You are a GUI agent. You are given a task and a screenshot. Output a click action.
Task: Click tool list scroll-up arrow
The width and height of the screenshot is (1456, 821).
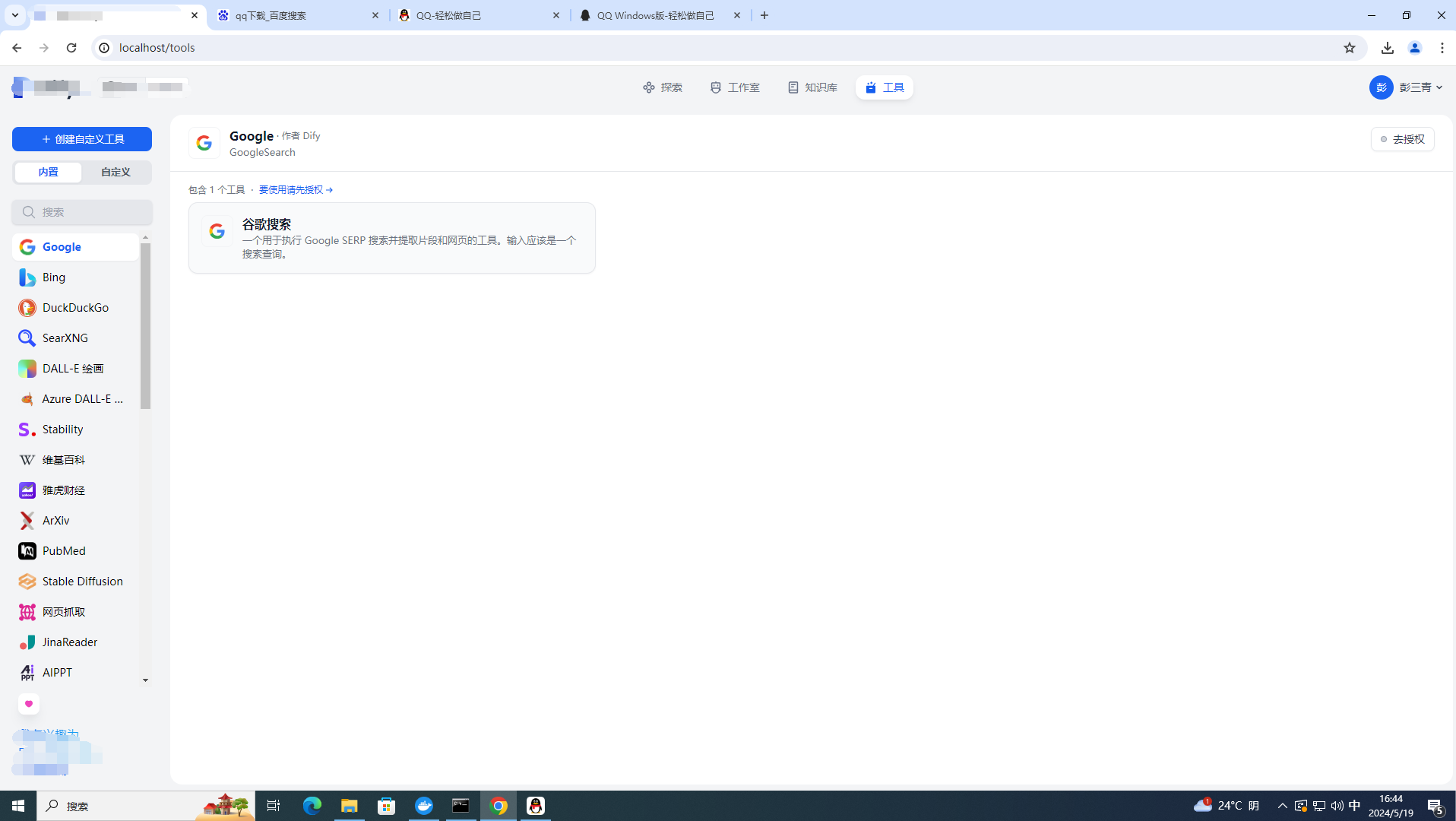[146, 238]
